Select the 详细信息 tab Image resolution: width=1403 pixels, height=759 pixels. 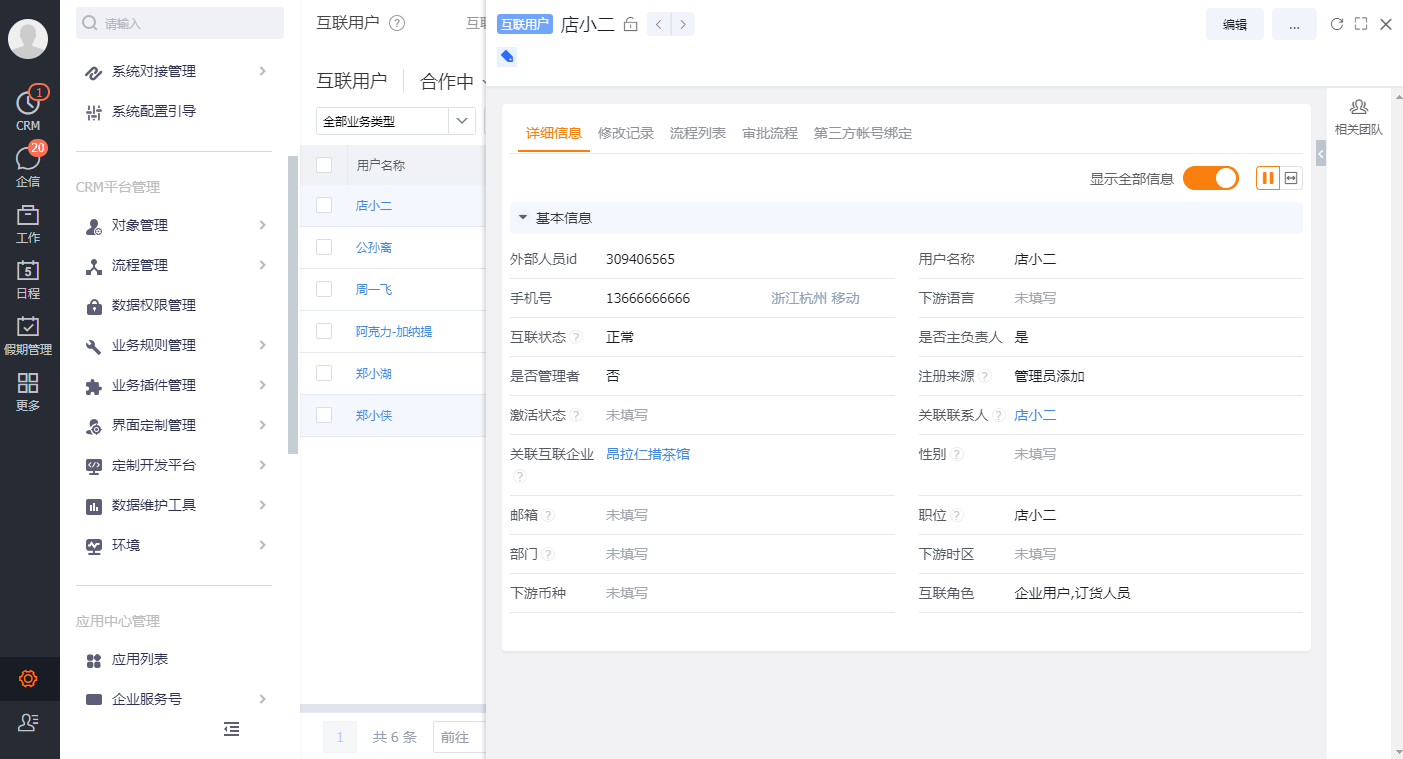click(x=554, y=133)
